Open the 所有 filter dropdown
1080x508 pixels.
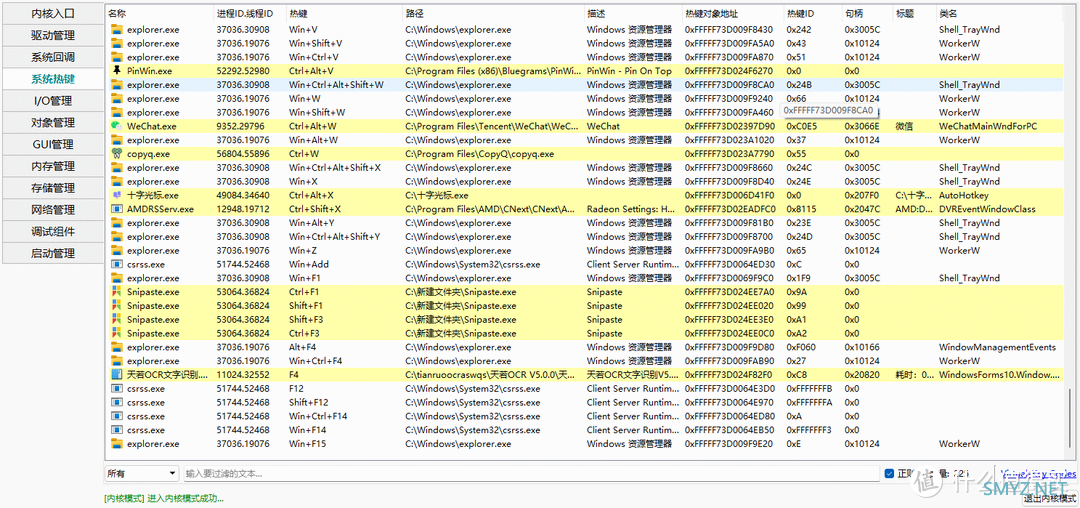[x=141, y=474]
